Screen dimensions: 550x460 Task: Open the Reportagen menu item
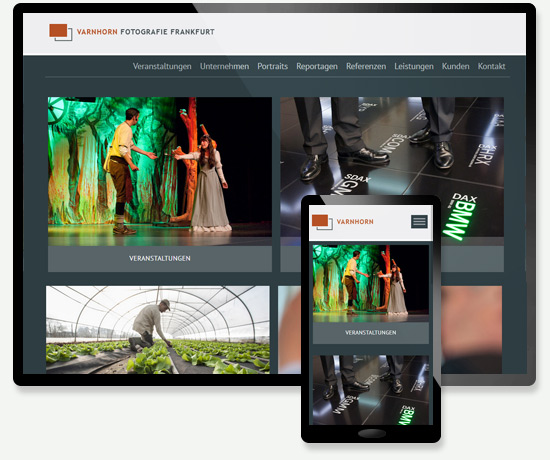tap(317, 66)
